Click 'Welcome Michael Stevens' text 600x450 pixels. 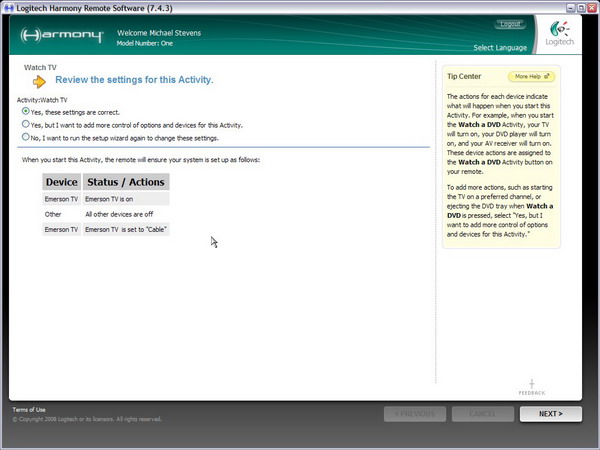(159, 33)
